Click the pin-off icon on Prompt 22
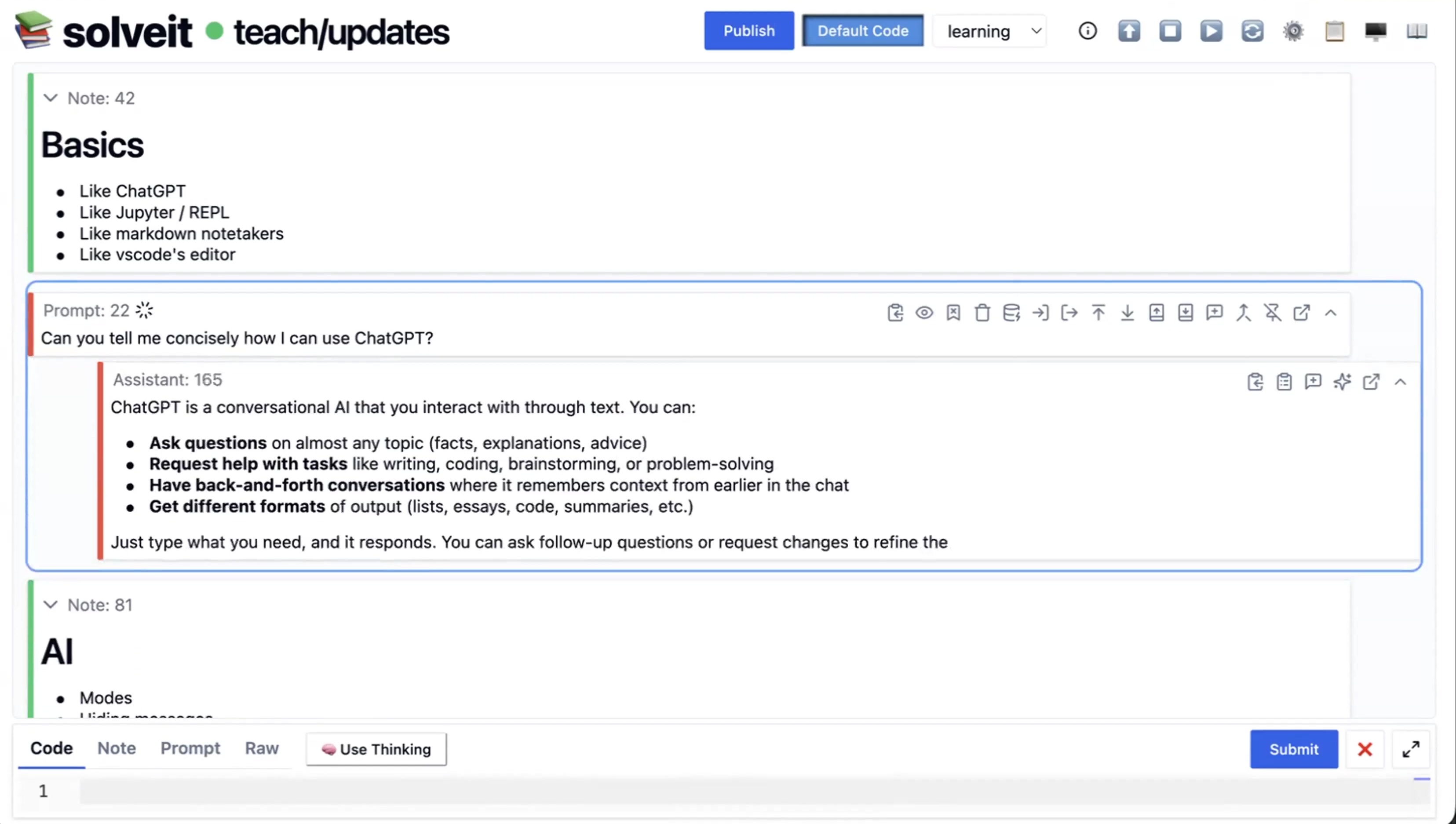Image resolution: width=1456 pixels, height=824 pixels. (1273, 312)
